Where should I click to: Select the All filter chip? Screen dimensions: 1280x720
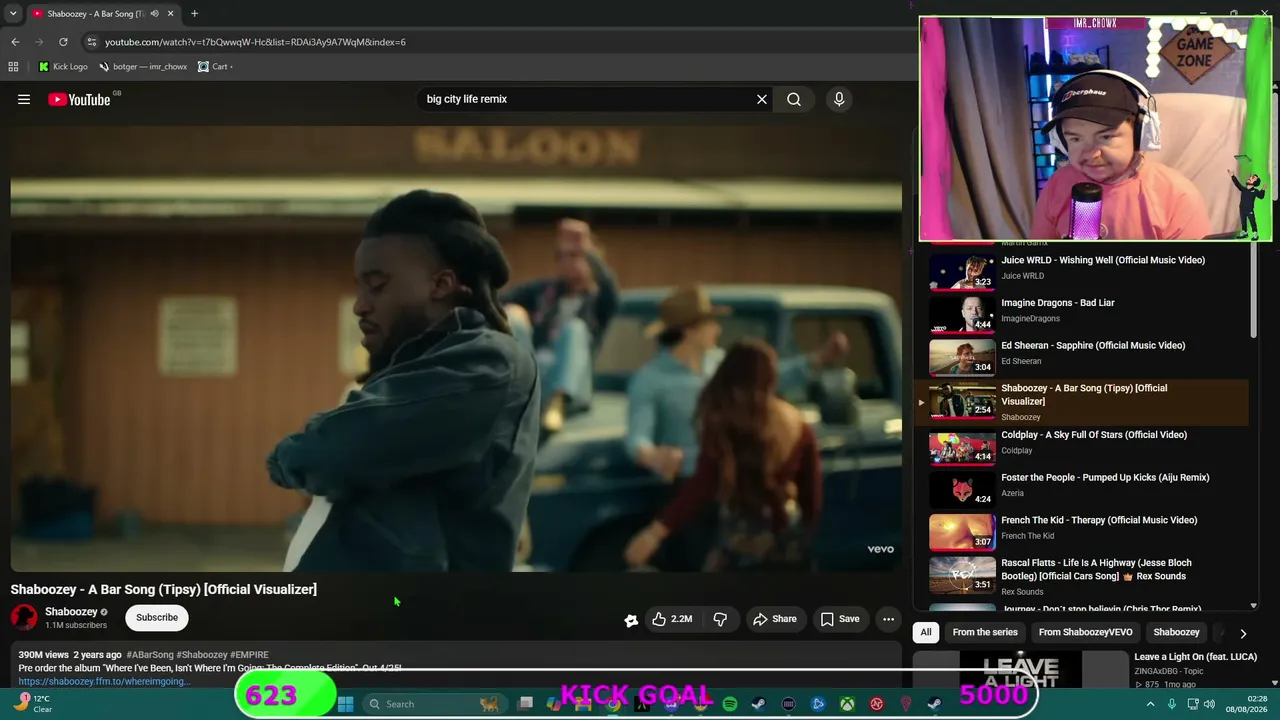[x=926, y=632]
